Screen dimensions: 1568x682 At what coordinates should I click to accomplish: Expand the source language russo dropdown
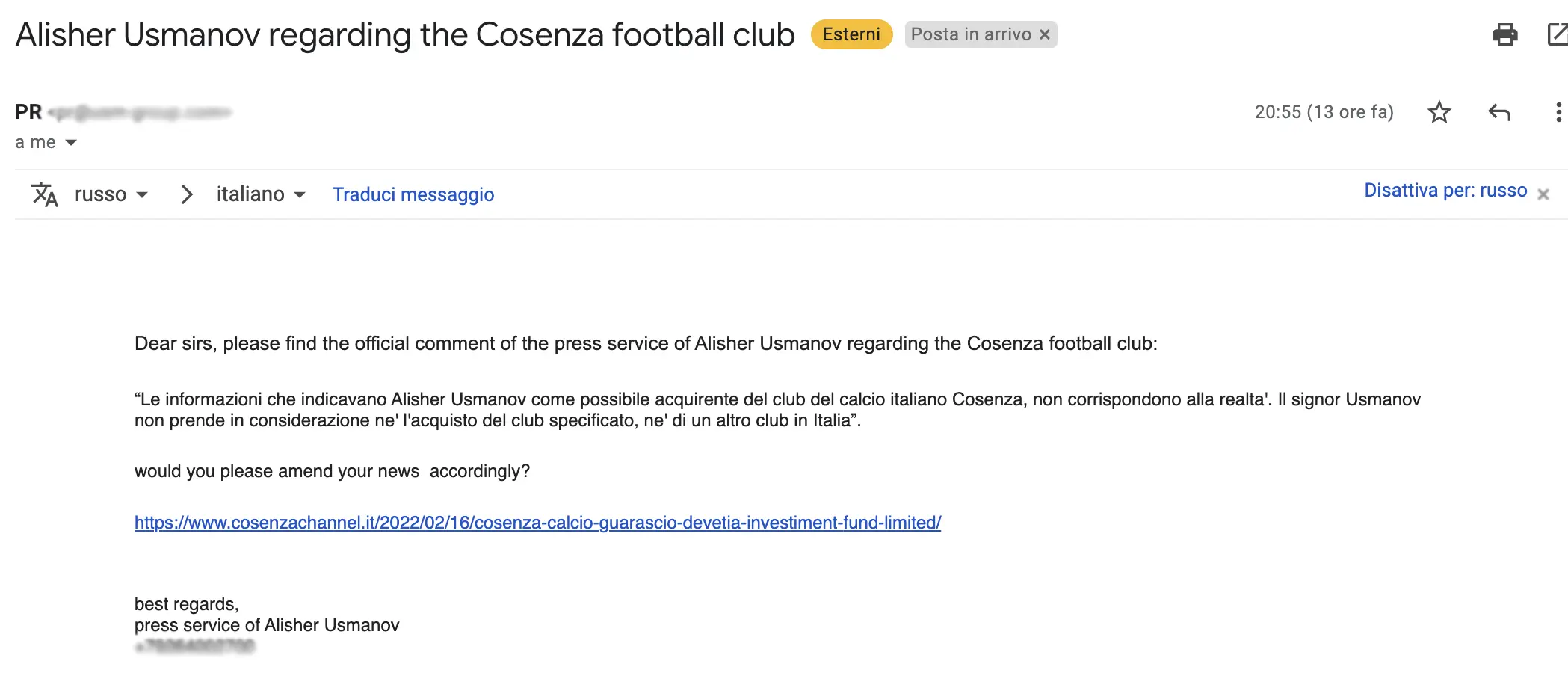click(111, 194)
